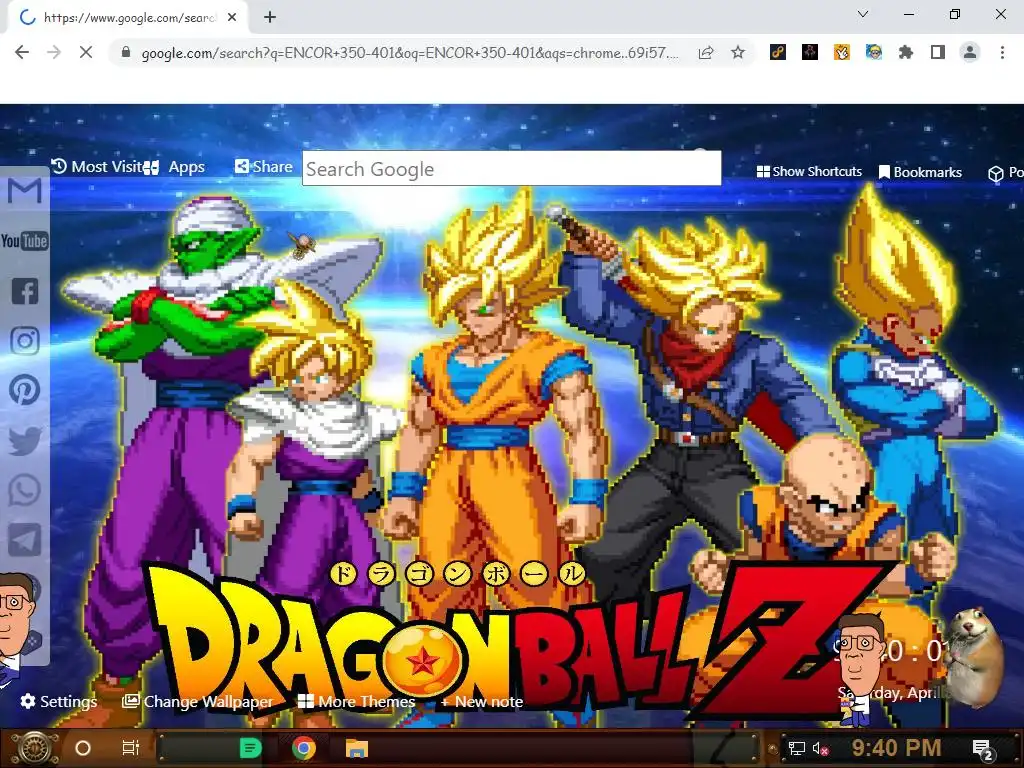Image resolution: width=1024 pixels, height=768 pixels.
Task: Click the Search Google box
Action: [511, 168]
